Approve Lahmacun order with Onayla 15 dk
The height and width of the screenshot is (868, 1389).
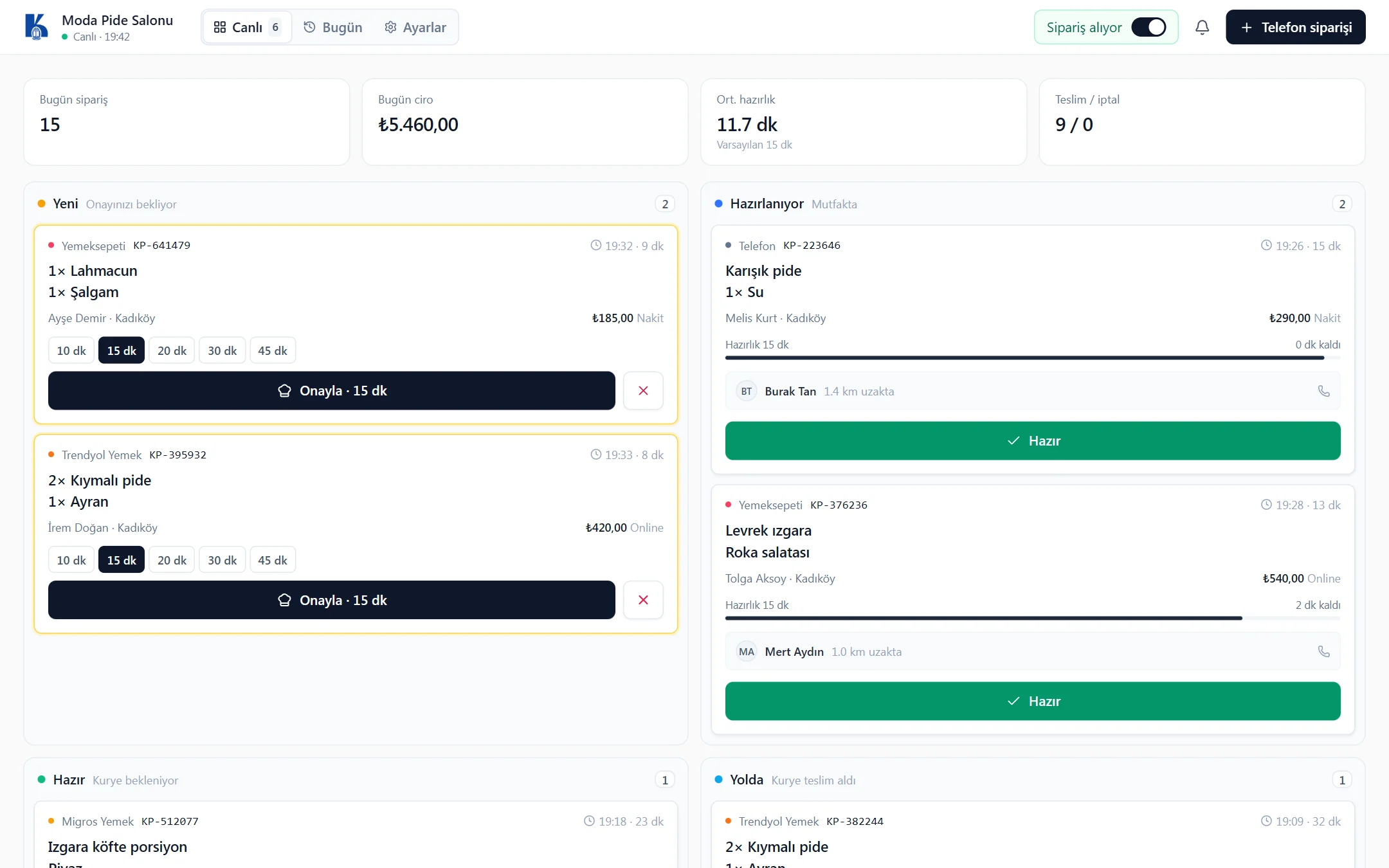[332, 390]
